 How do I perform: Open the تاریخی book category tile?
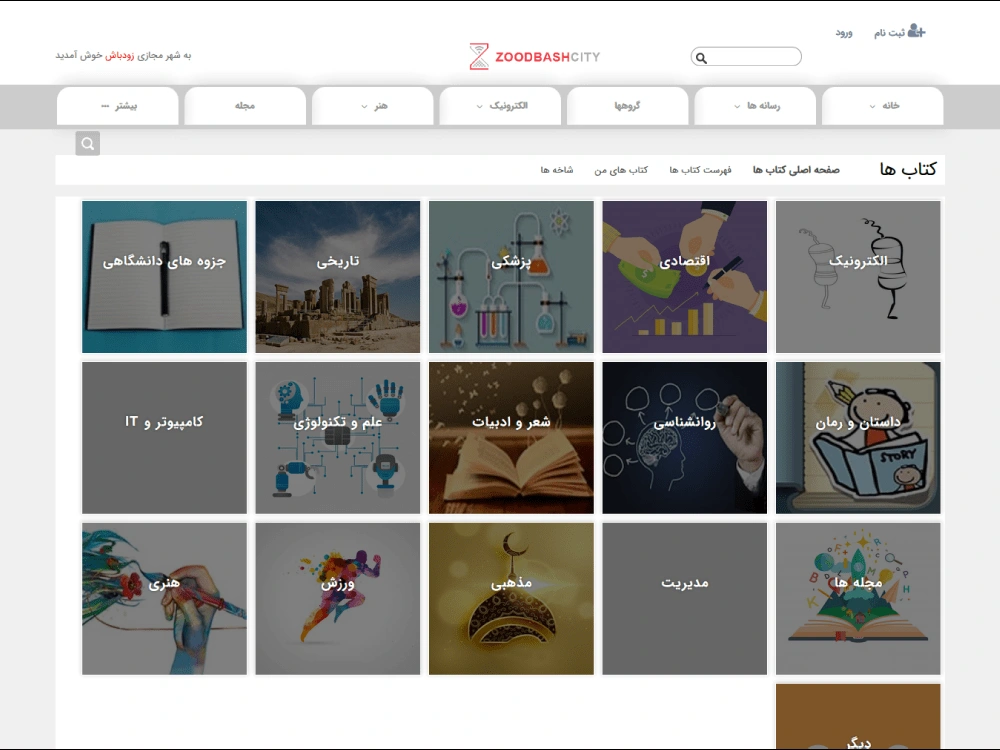point(337,277)
